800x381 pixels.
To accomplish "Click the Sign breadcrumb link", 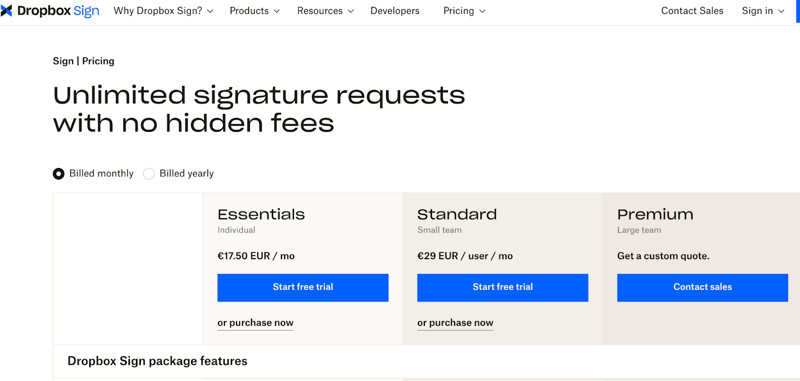I will click(x=63, y=61).
